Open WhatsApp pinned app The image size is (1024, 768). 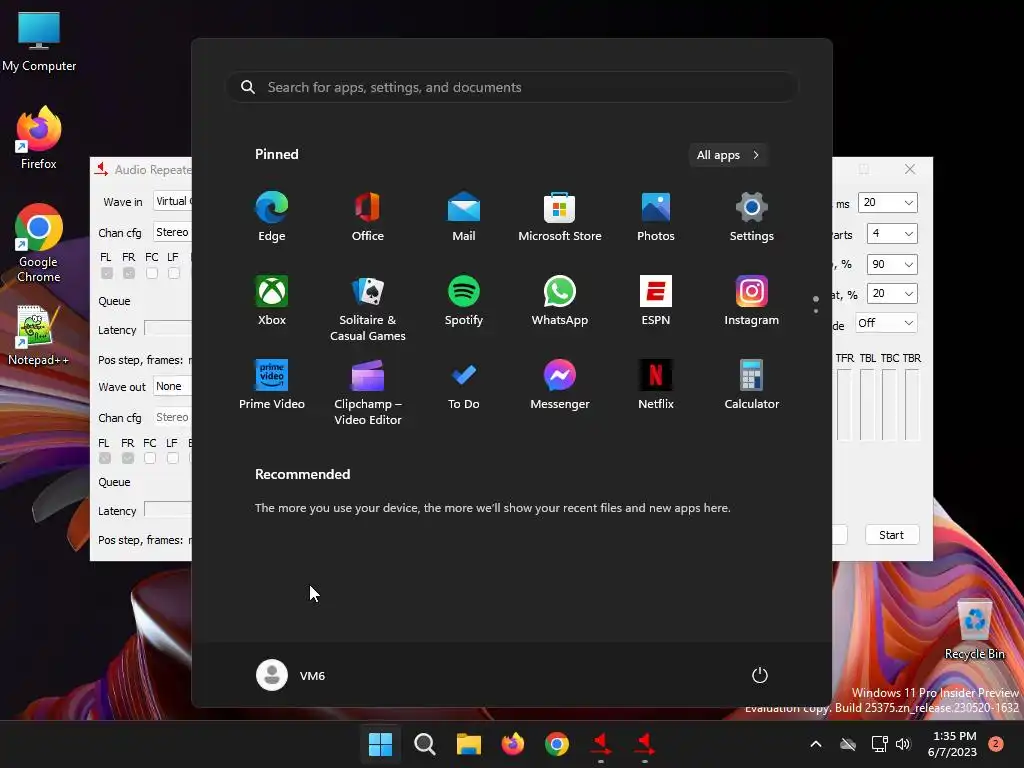click(x=560, y=301)
